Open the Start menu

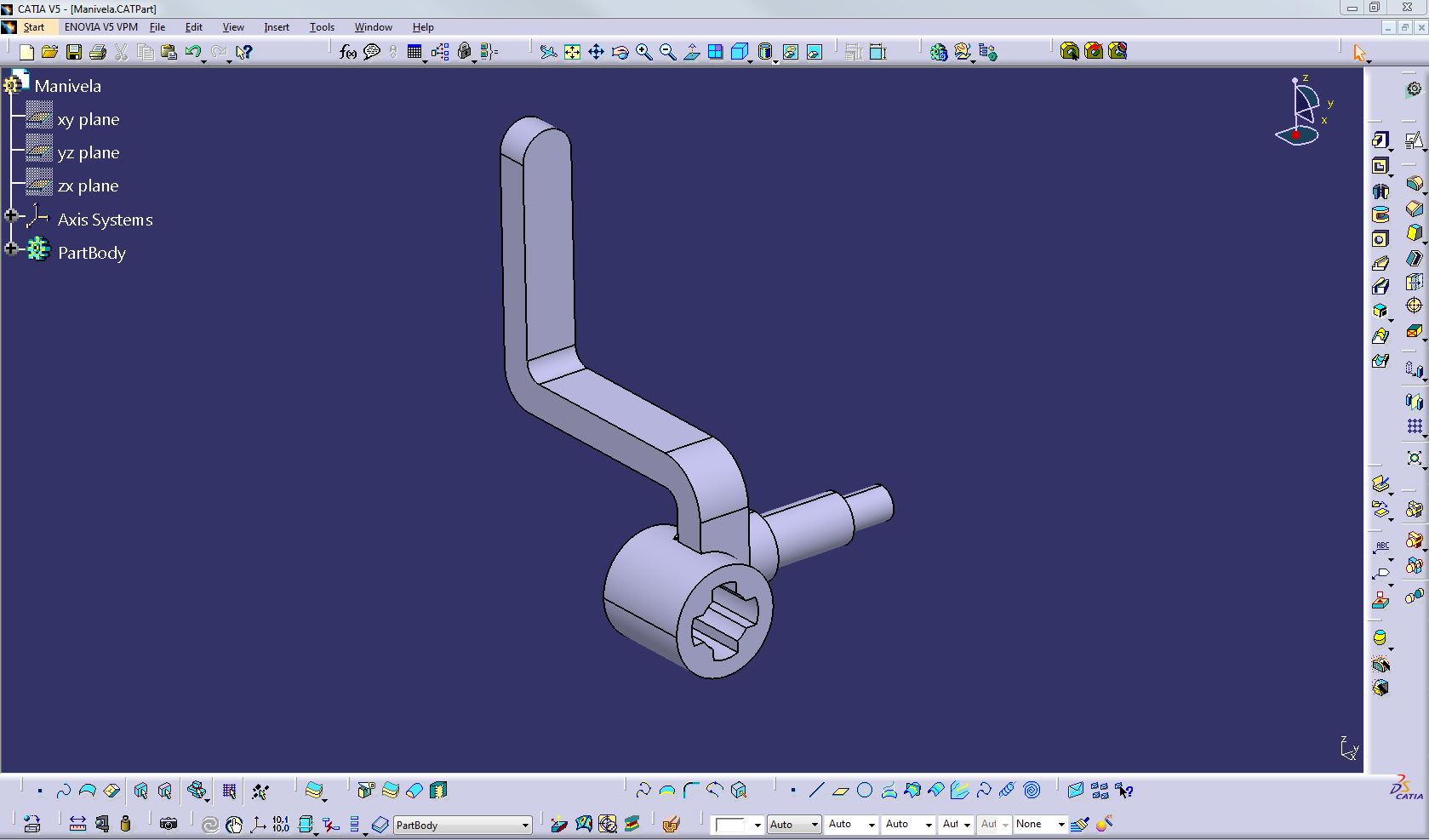coord(33,27)
